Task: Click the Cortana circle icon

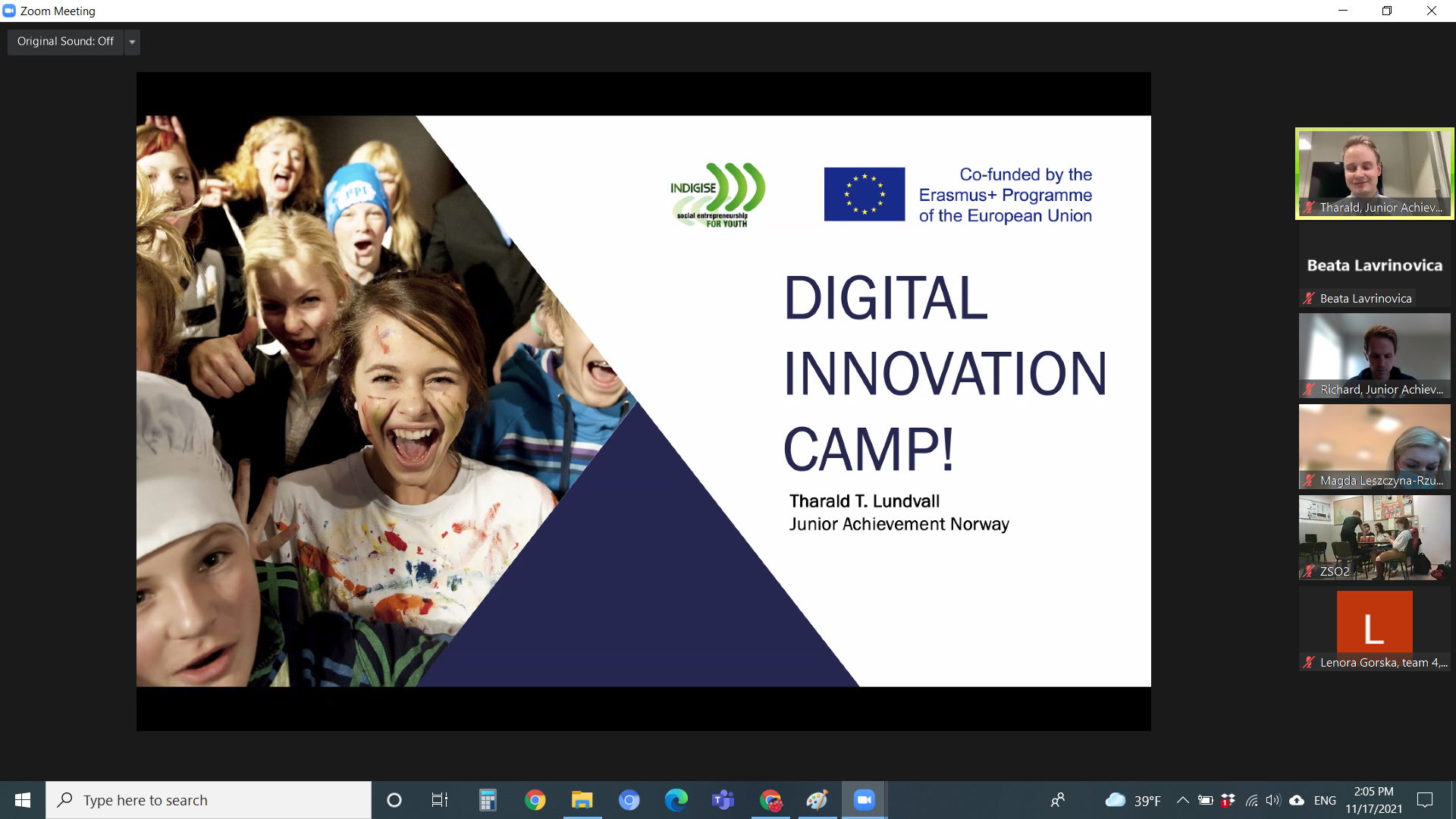Action: tap(394, 800)
